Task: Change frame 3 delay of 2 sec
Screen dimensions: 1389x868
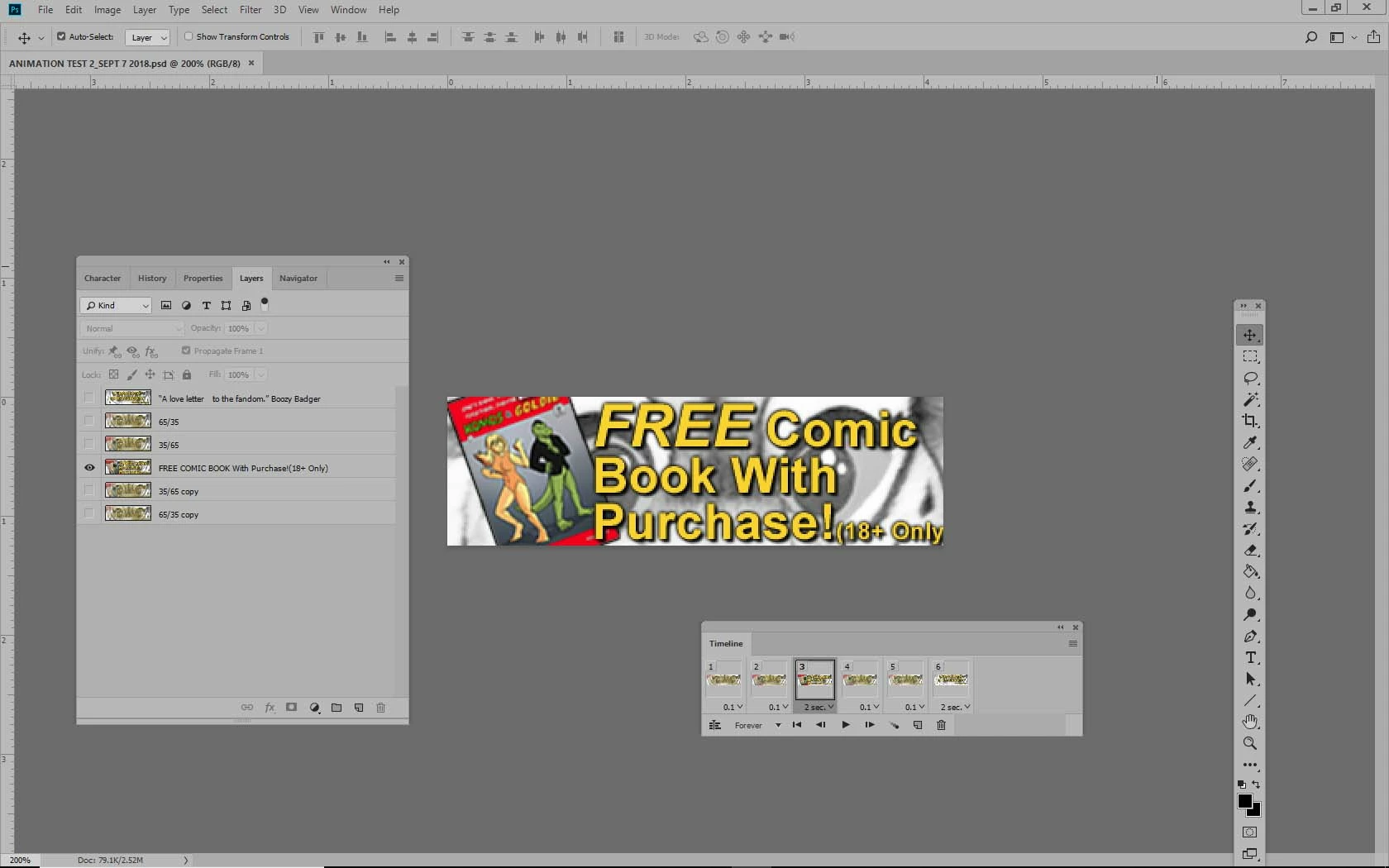Action: (818, 707)
